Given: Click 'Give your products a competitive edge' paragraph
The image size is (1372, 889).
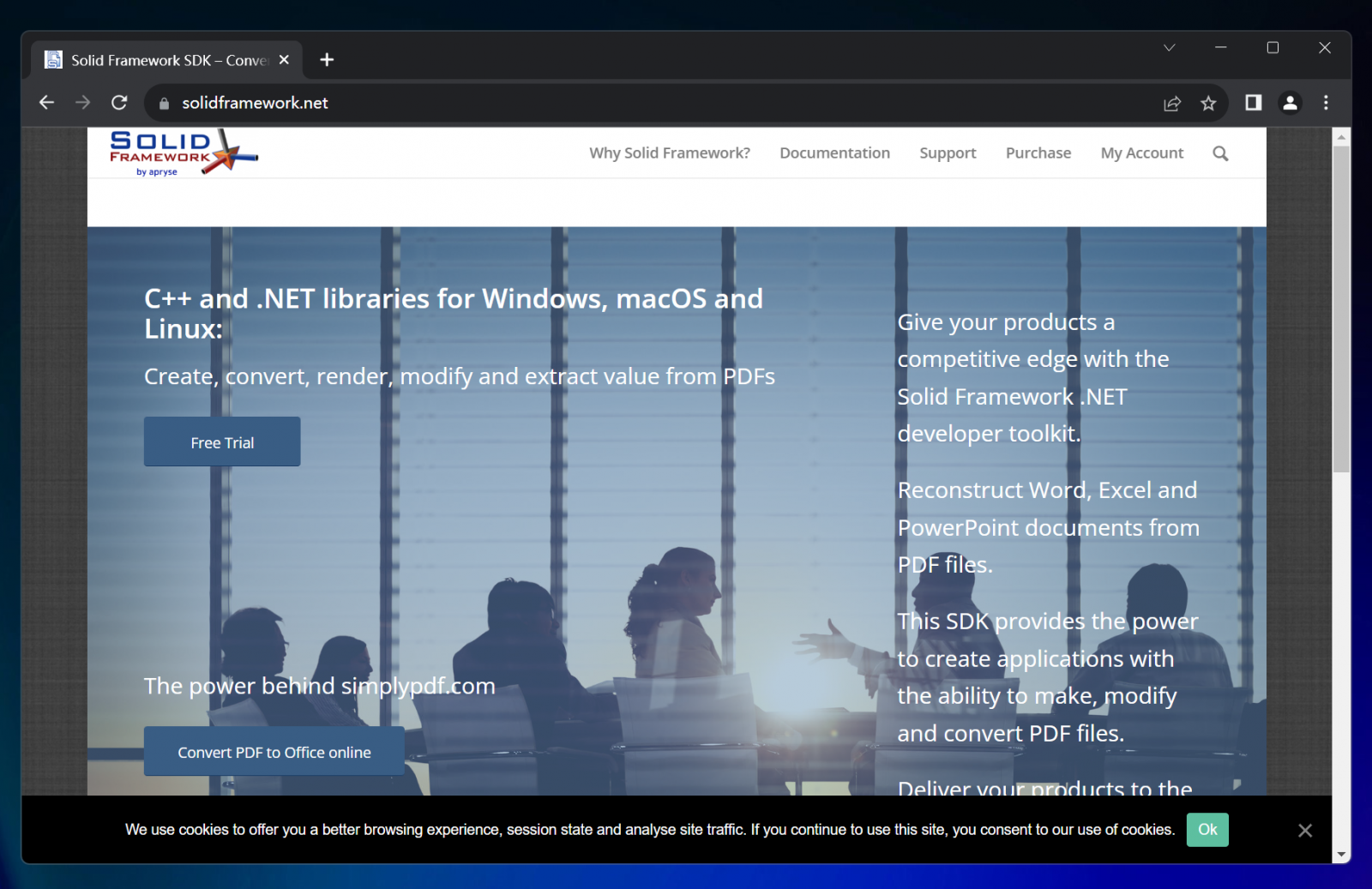Looking at the screenshot, I should pos(1033,378).
